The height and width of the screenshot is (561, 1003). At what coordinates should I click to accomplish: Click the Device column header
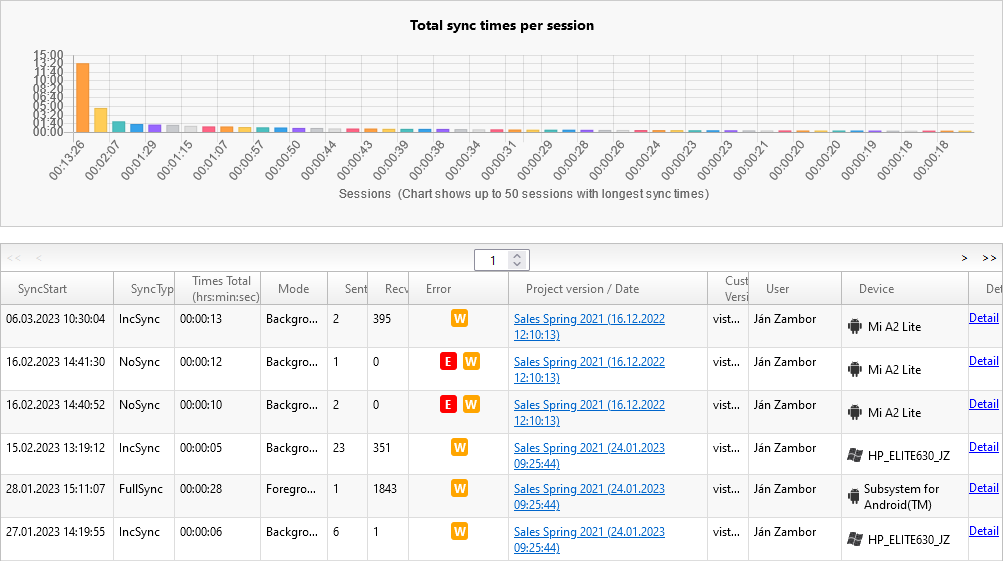[x=876, y=289]
